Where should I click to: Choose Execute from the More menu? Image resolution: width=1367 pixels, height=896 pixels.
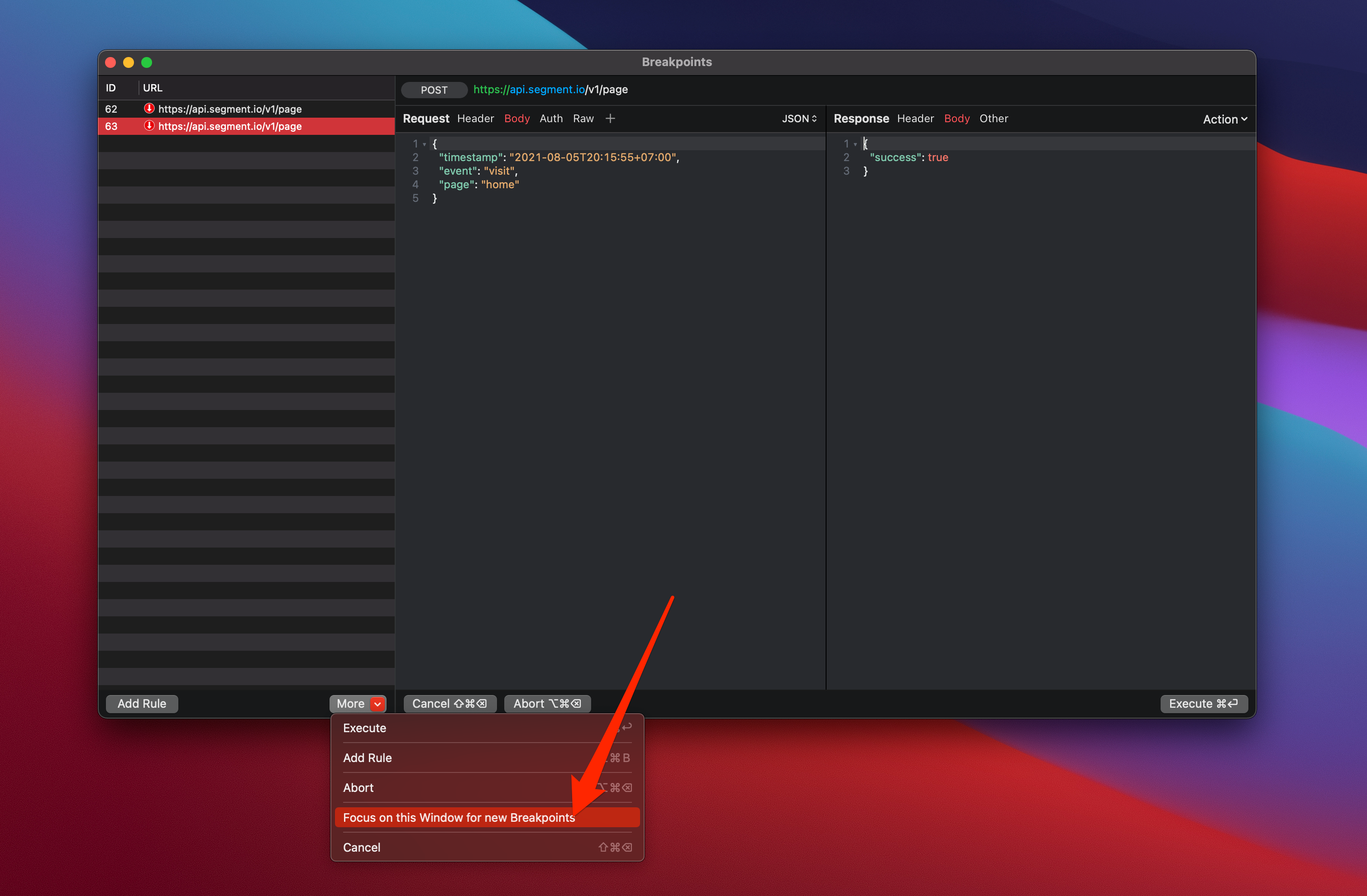[365, 728]
